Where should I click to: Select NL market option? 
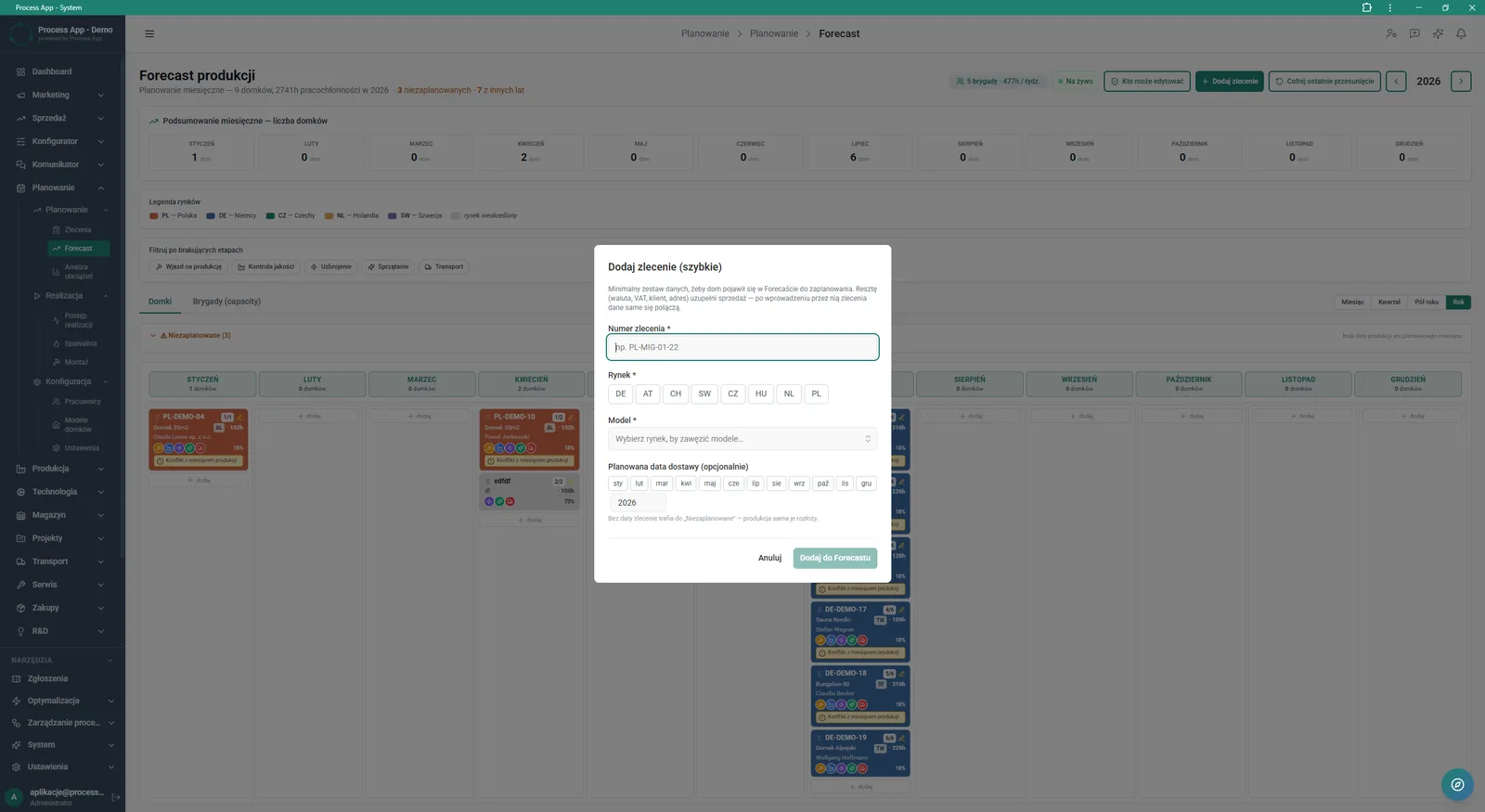coord(789,393)
